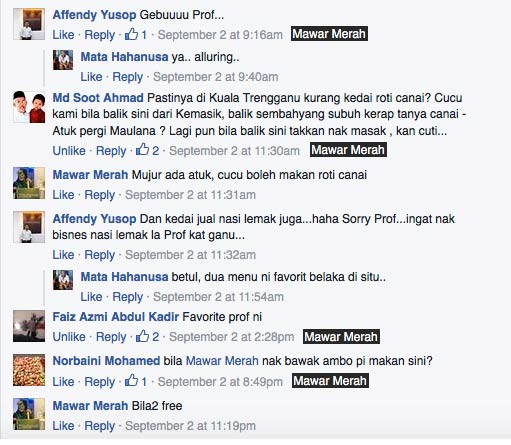
Task: Open September 2 at 11:30am timestamp
Action: (234, 151)
